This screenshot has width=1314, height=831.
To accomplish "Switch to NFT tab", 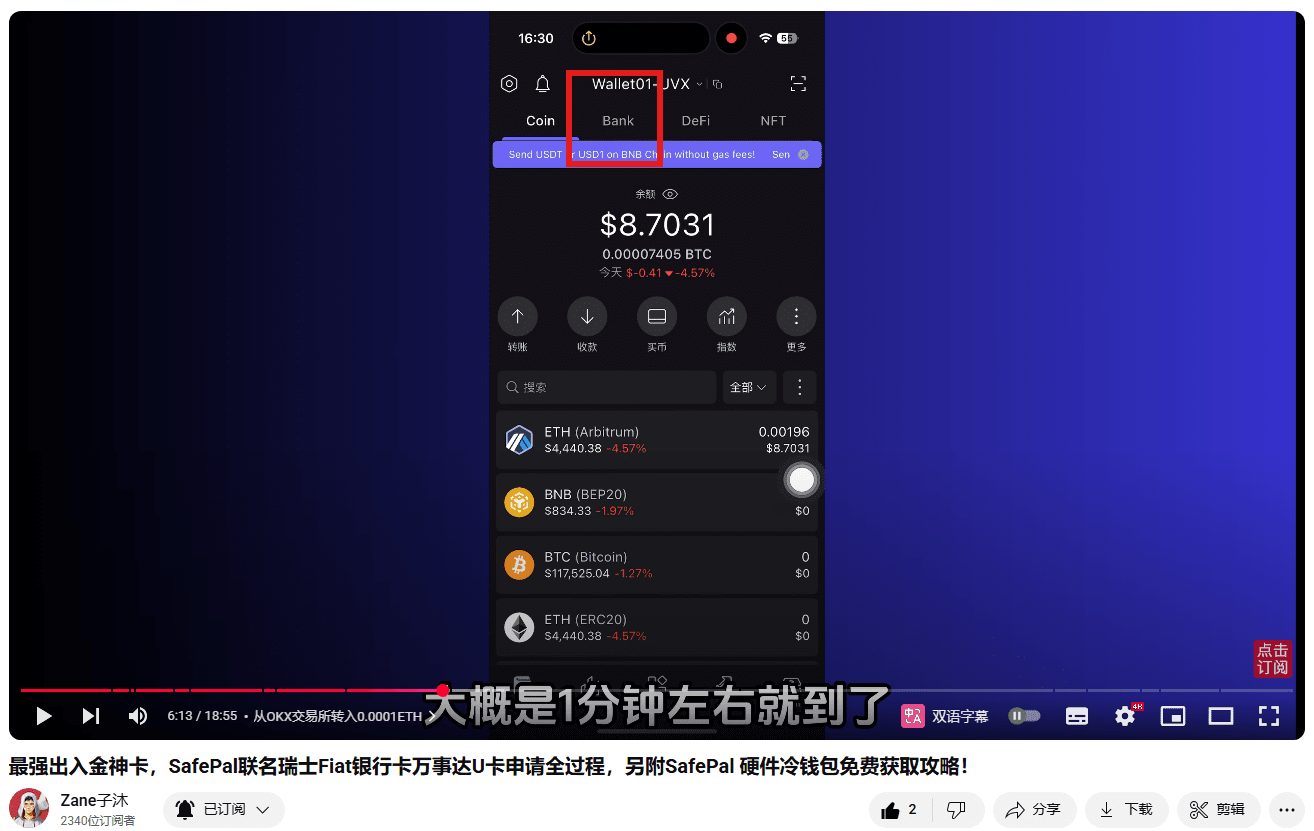I will (773, 121).
